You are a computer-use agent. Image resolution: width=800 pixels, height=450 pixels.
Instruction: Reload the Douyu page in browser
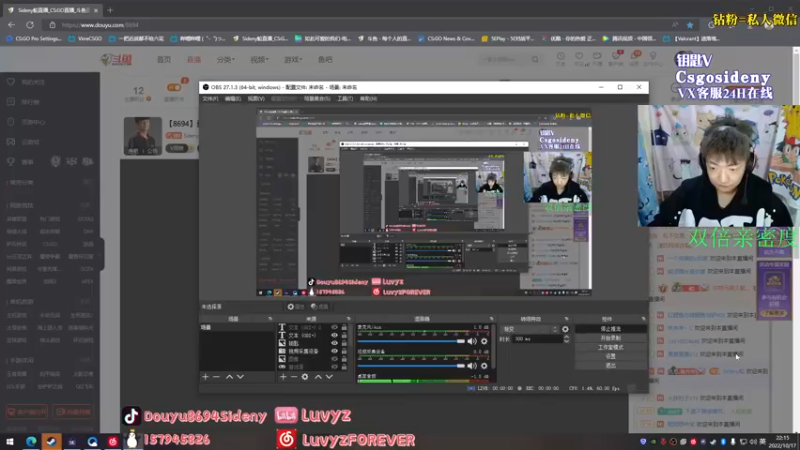pyautogui.click(x=30, y=24)
